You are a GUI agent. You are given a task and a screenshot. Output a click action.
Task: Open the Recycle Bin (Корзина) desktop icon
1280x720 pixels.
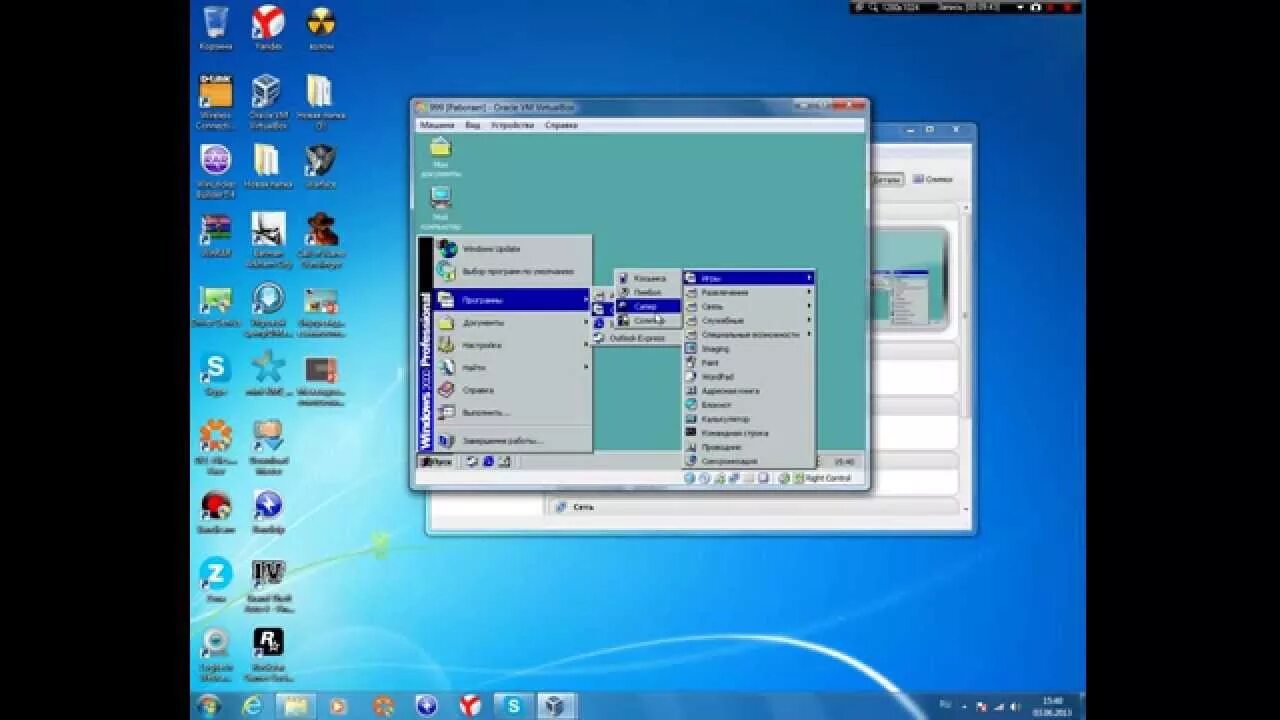coord(215,27)
